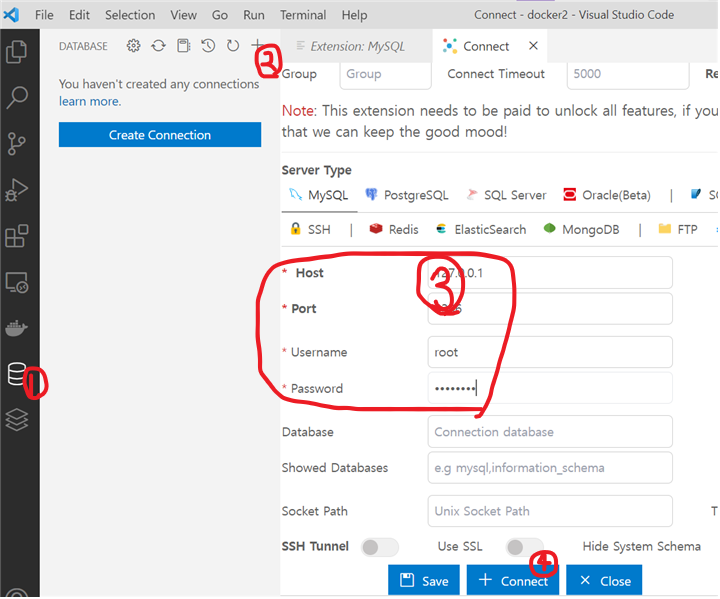Focus the Password input field
Screen dimensions: 720x599
click(x=550, y=389)
